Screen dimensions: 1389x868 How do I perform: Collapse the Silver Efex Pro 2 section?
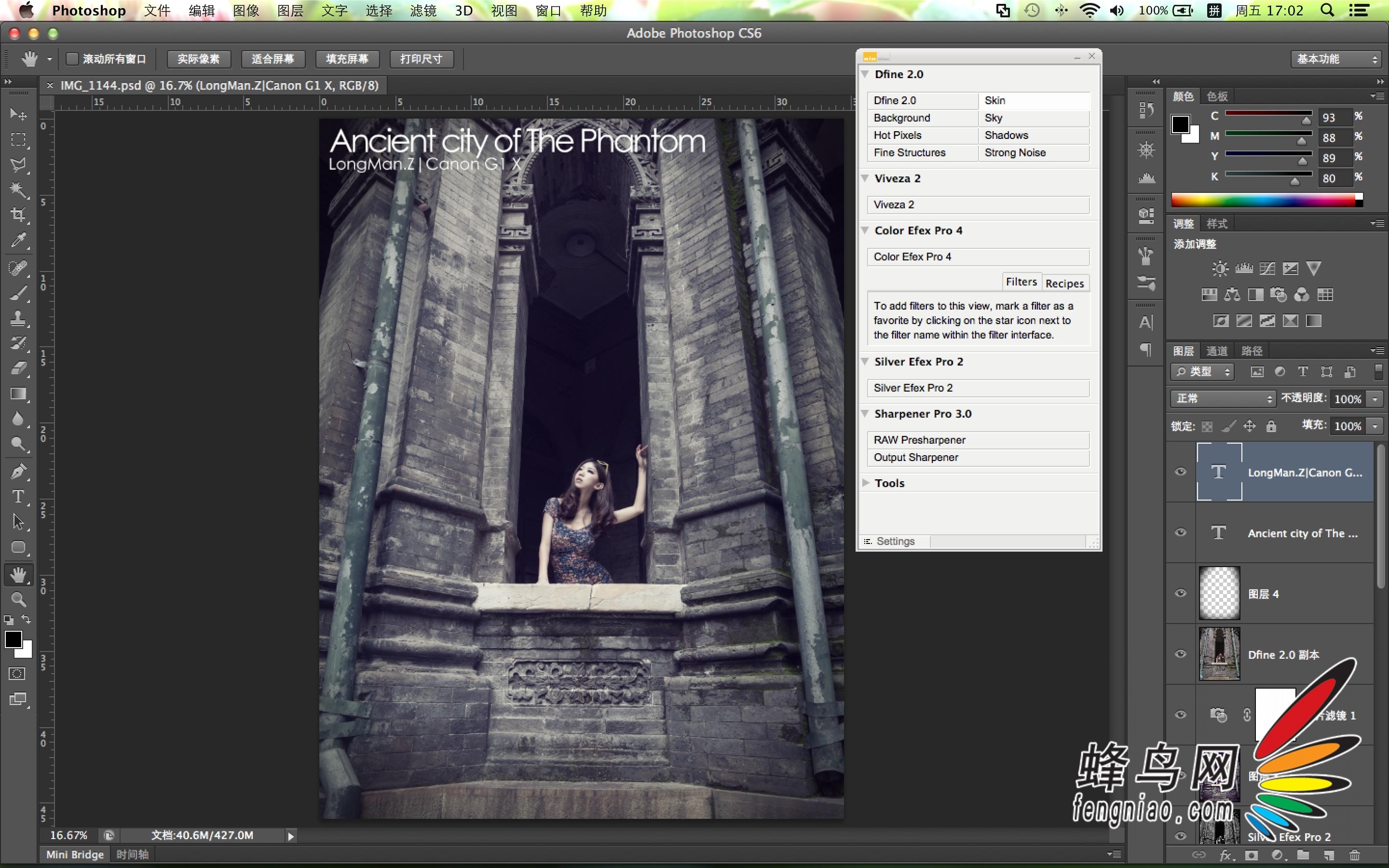[865, 361]
